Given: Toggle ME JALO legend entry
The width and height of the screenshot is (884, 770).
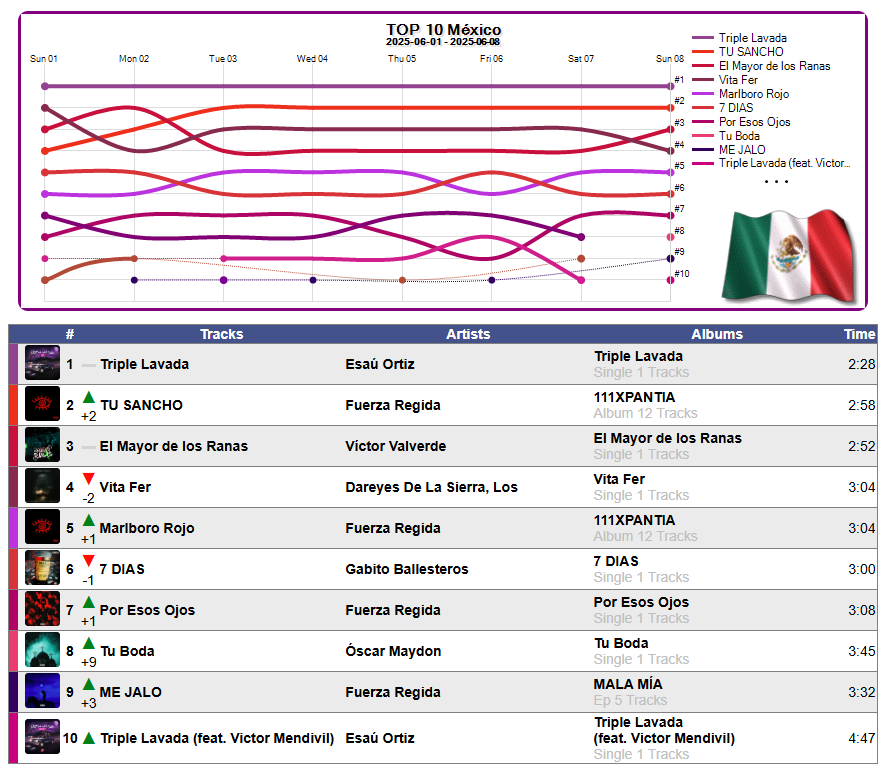Looking at the screenshot, I should pyautogui.click(x=729, y=149).
